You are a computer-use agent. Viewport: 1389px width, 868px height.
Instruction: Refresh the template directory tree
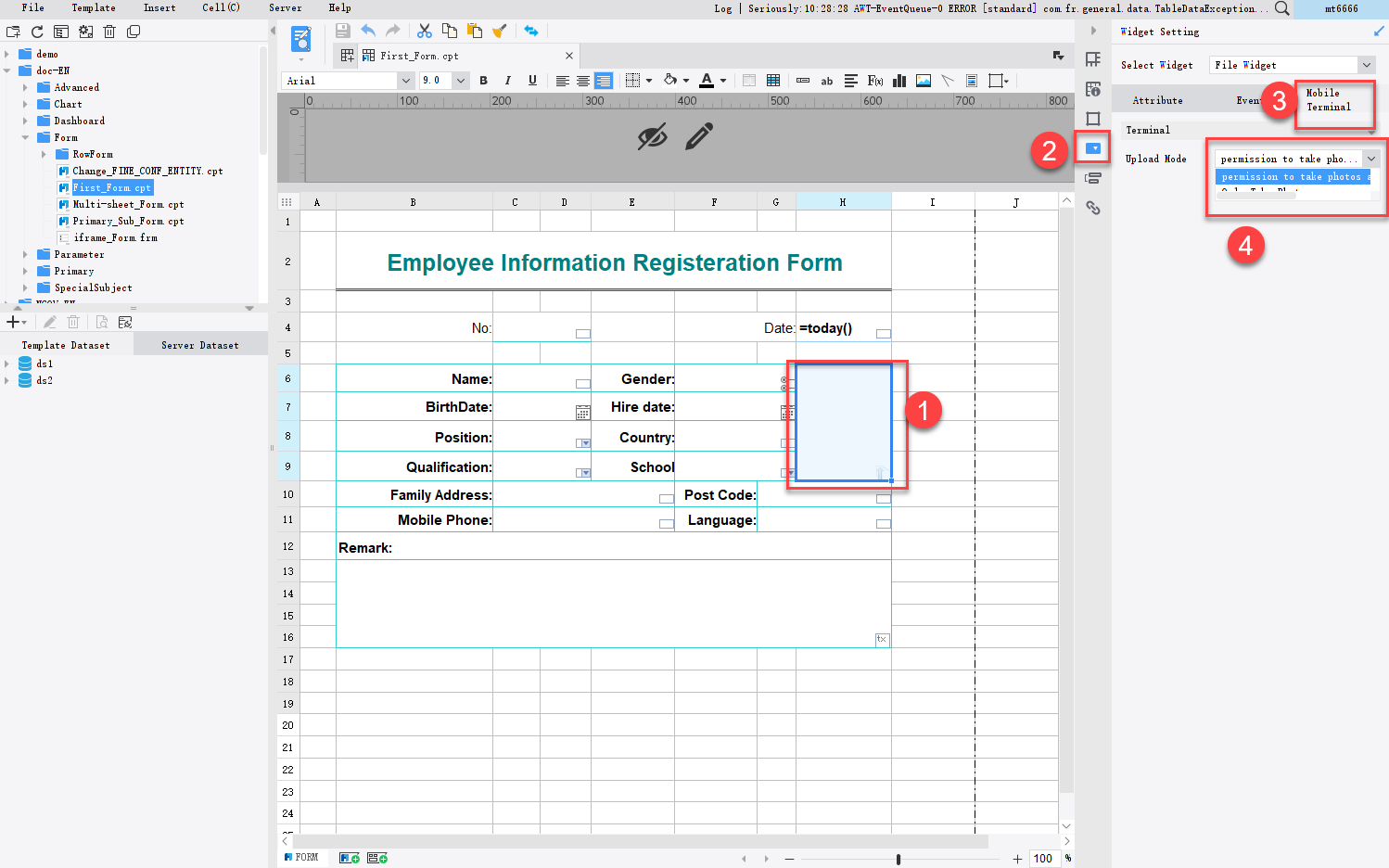(37, 32)
